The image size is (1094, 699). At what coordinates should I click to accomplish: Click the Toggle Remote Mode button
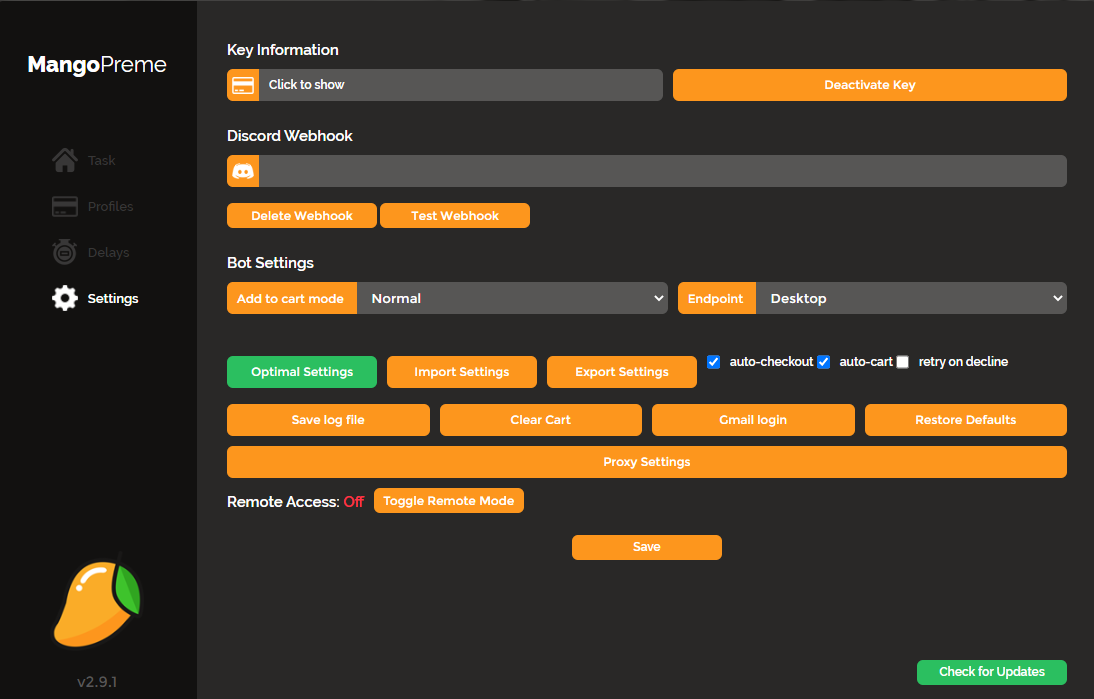[x=448, y=501]
